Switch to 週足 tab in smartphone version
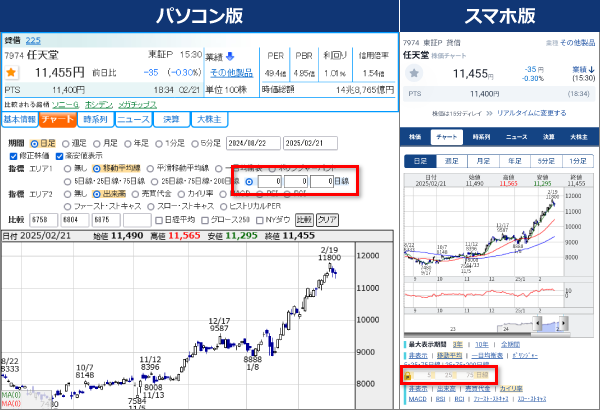The width and height of the screenshot is (600, 410). [x=452, y=161]
